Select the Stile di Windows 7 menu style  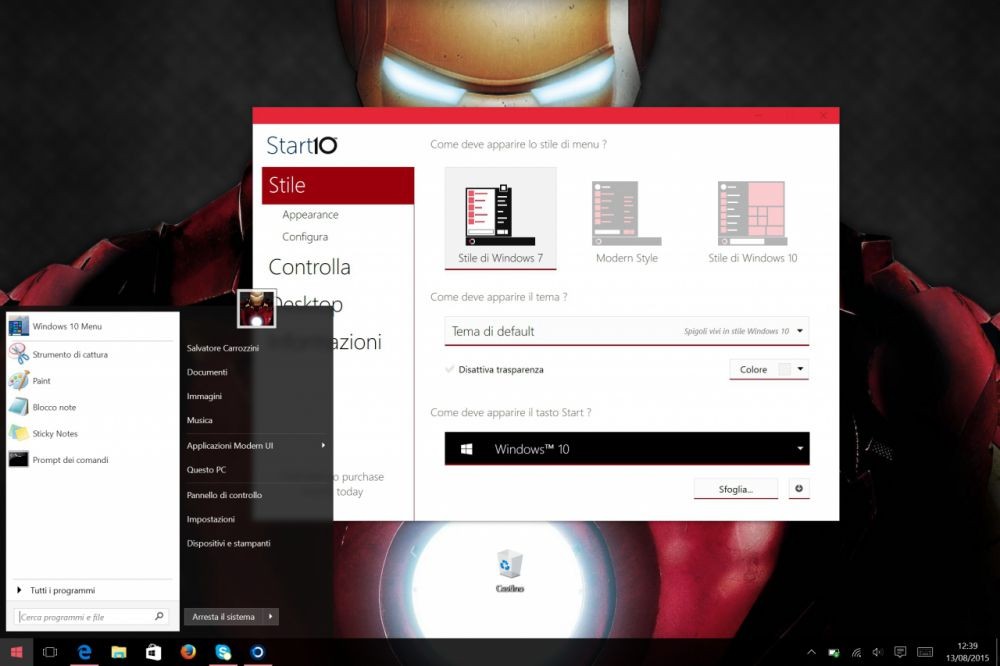click(500, 218)
